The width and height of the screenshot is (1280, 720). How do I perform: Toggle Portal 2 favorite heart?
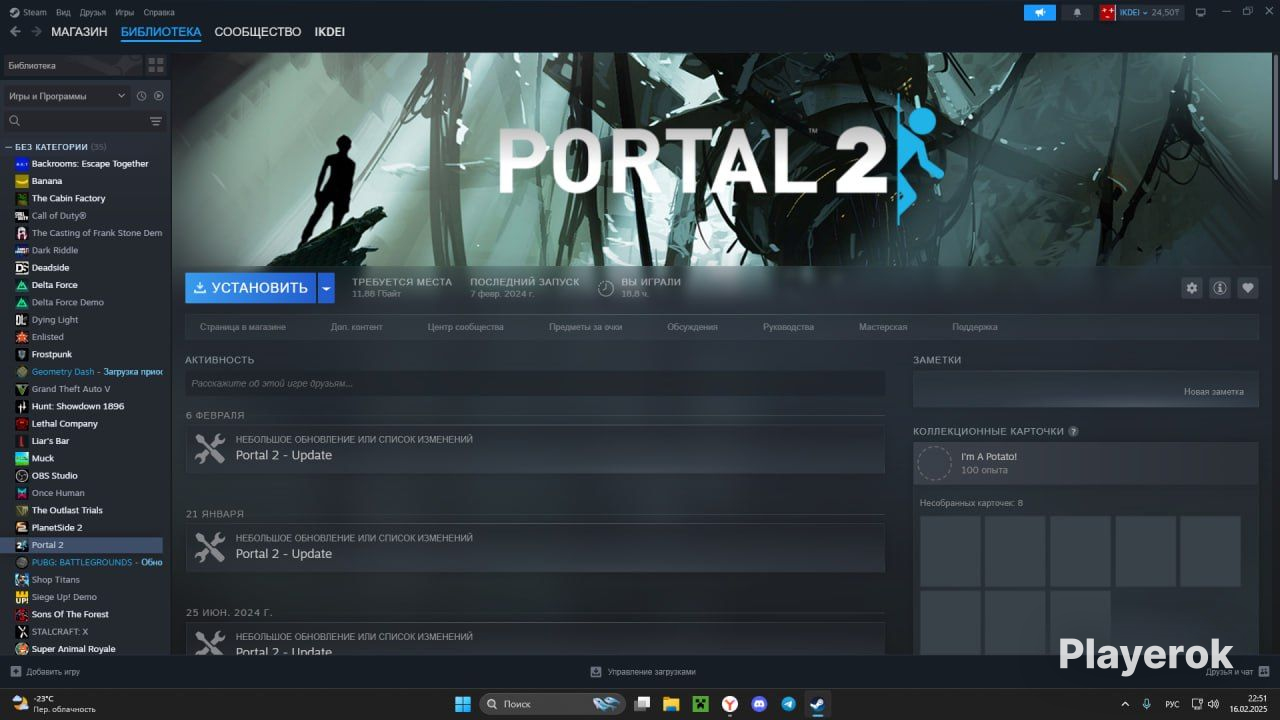coord(1248,288)
